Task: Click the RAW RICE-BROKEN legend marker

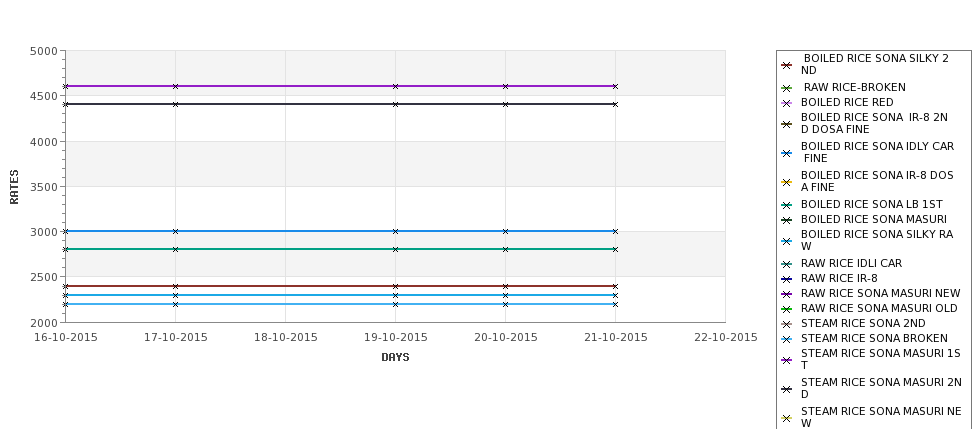Action: click(787, 88)
